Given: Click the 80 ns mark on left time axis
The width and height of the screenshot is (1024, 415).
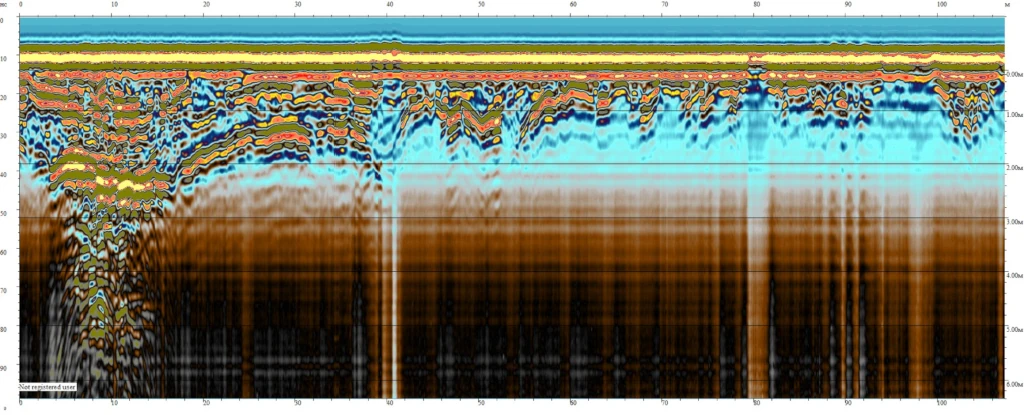Looking at the screenshot, I should [7, 329].
